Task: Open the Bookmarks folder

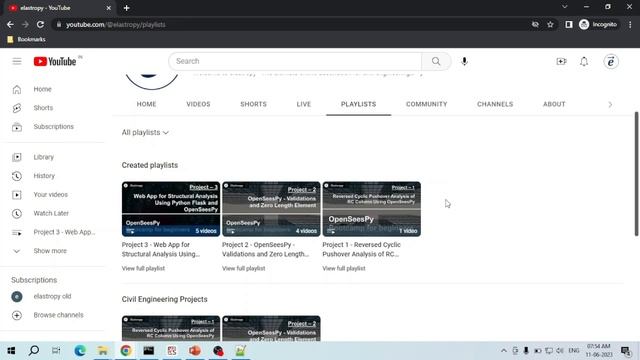Action: pyautogui.click(x=26, y=39)
